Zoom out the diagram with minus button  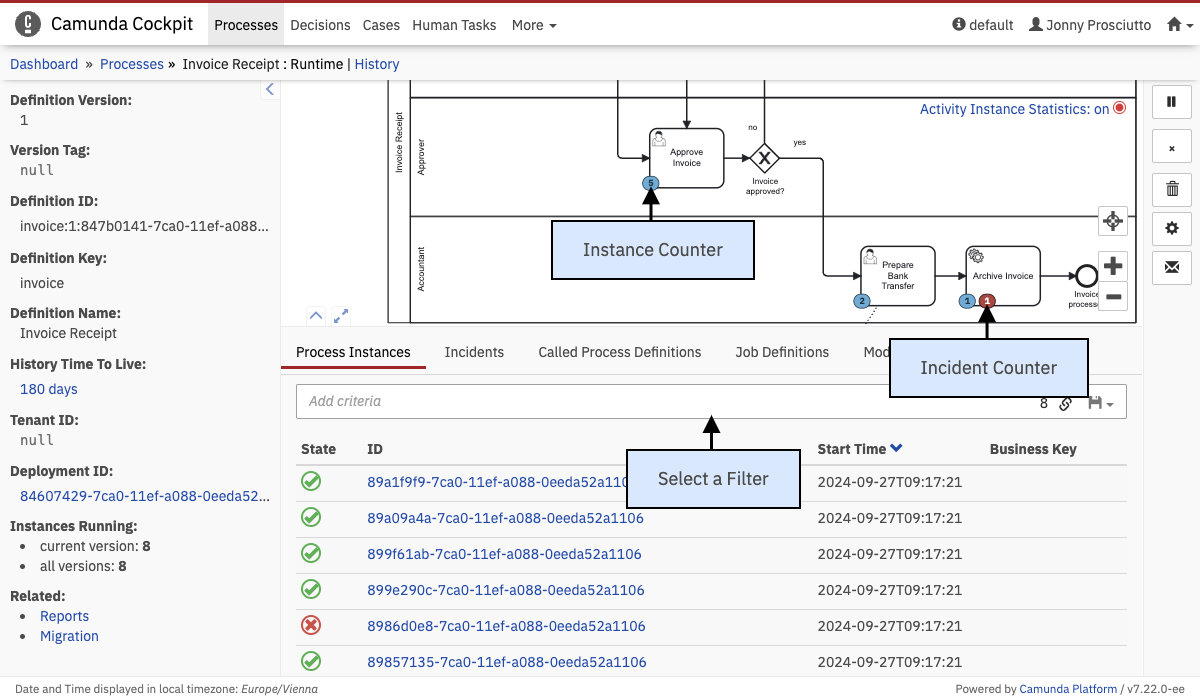point(1112,297)
